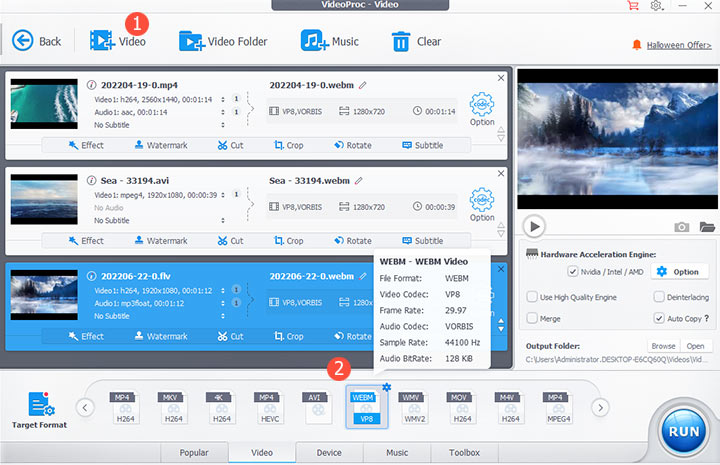This screenshot has height=465, width=720.
Task: Move 202206-22-0.flv up in the list
Action: tap(501, 321)
